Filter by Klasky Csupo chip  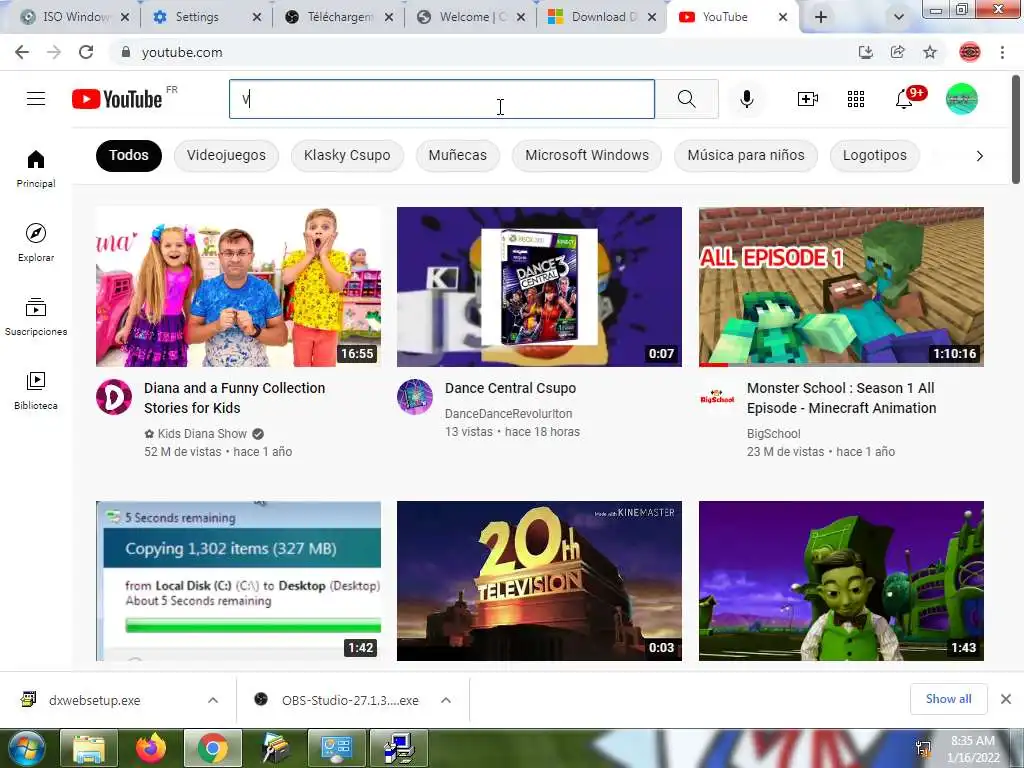click(347, 155)
